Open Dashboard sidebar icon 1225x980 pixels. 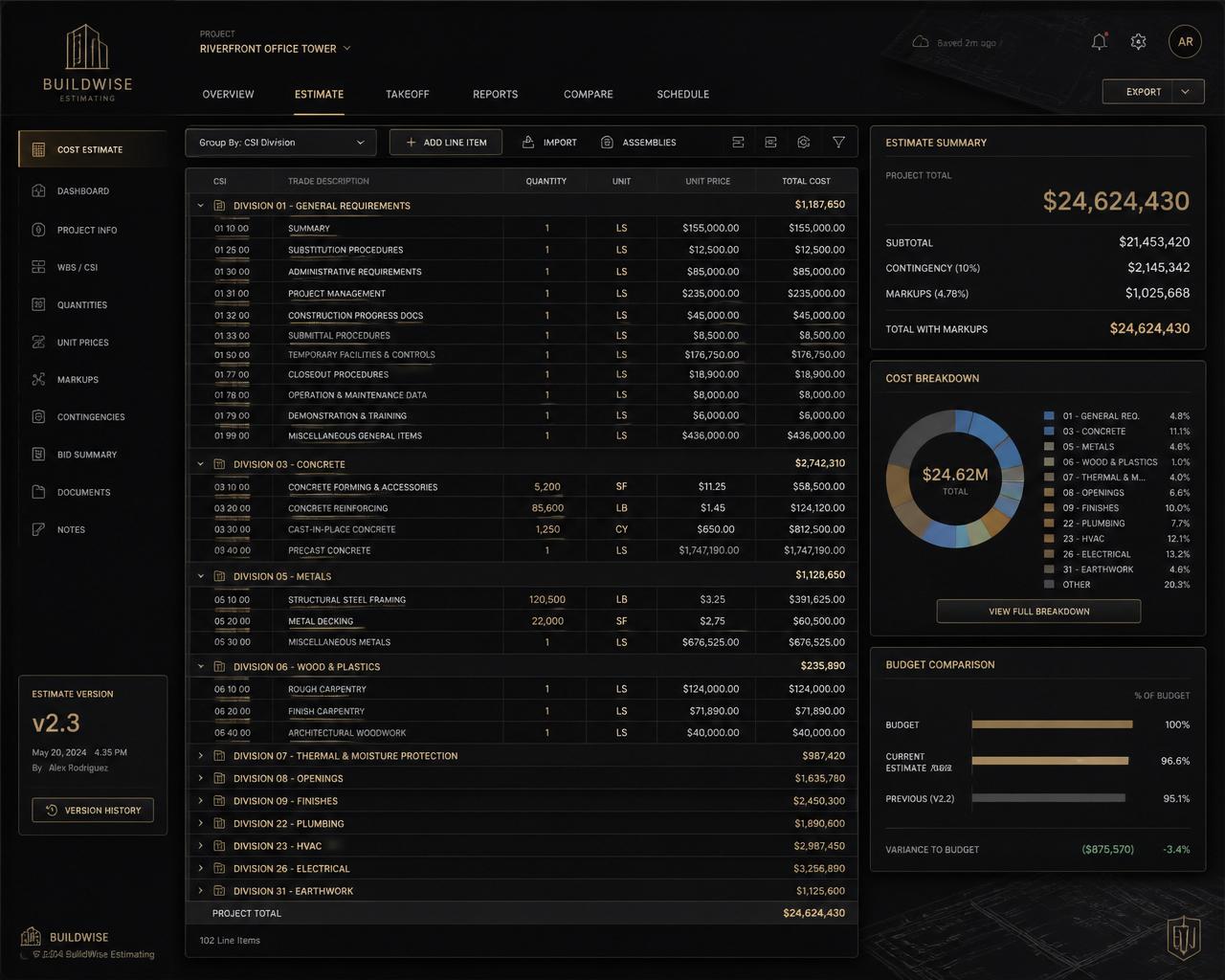(x=38, y=190)
